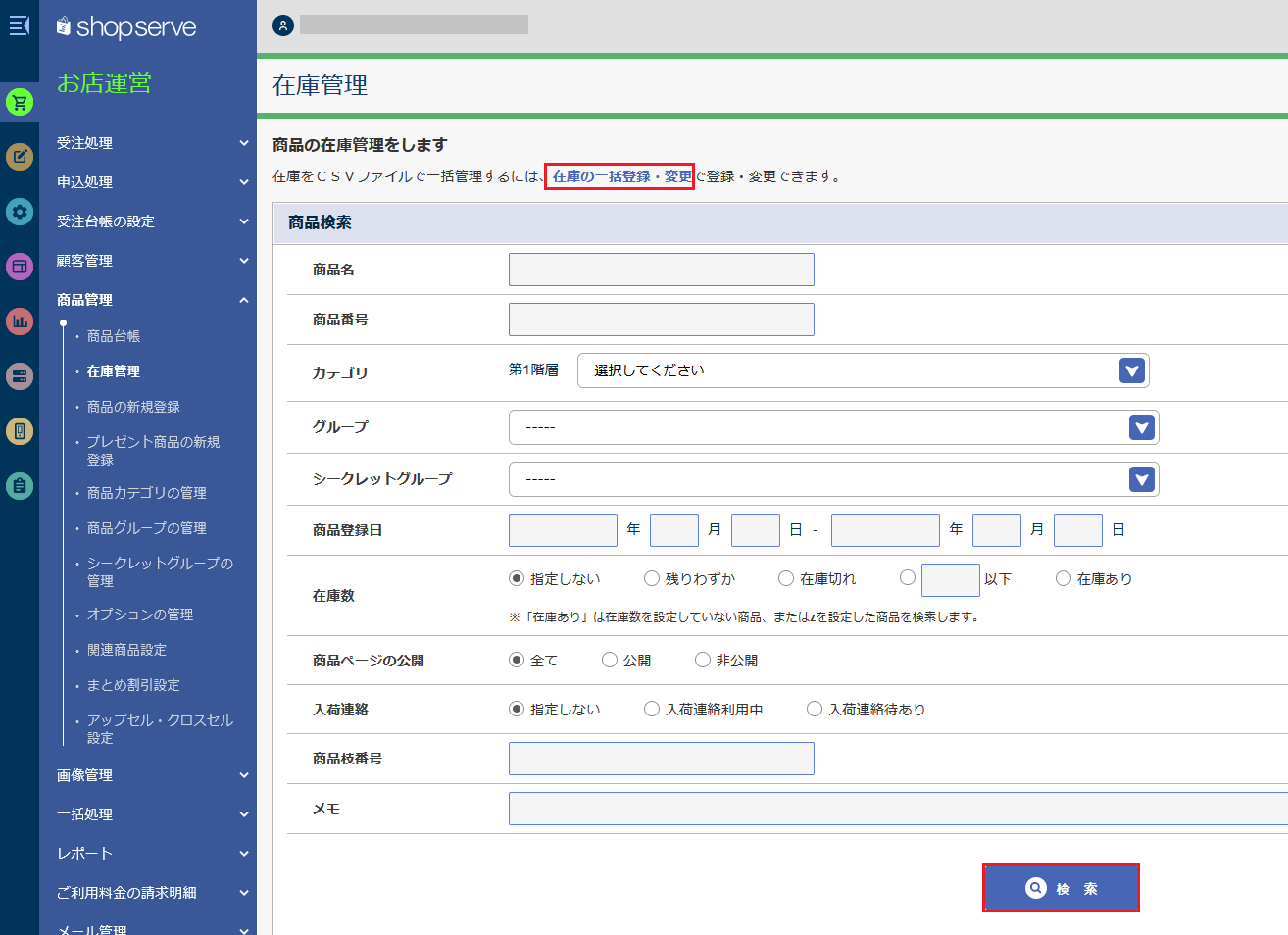1288x935 pixels.
Task: Open オプションの管理 menu item
Action: (140, 615)
